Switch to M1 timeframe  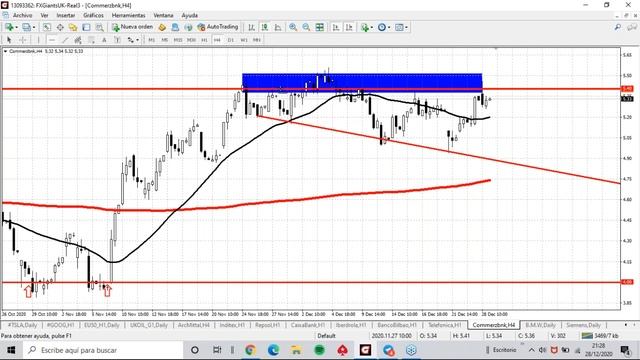[151, 40]
